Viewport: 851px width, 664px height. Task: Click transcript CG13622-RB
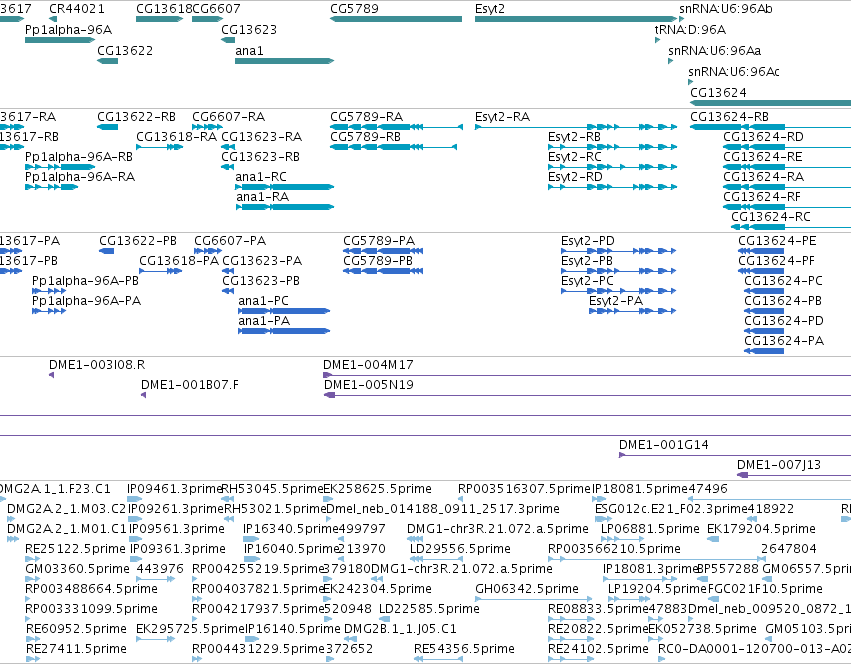[x=136, y=117]
